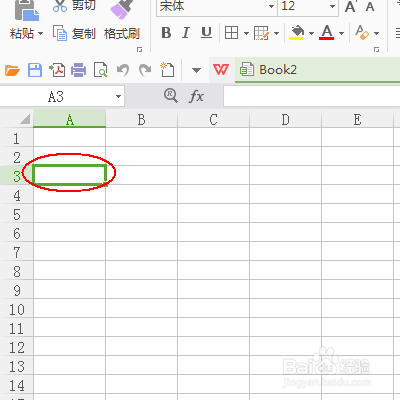Screen dimensions: 400x400
Task: Expand the borders dropdown arrow
Action: tap(246, 33)
